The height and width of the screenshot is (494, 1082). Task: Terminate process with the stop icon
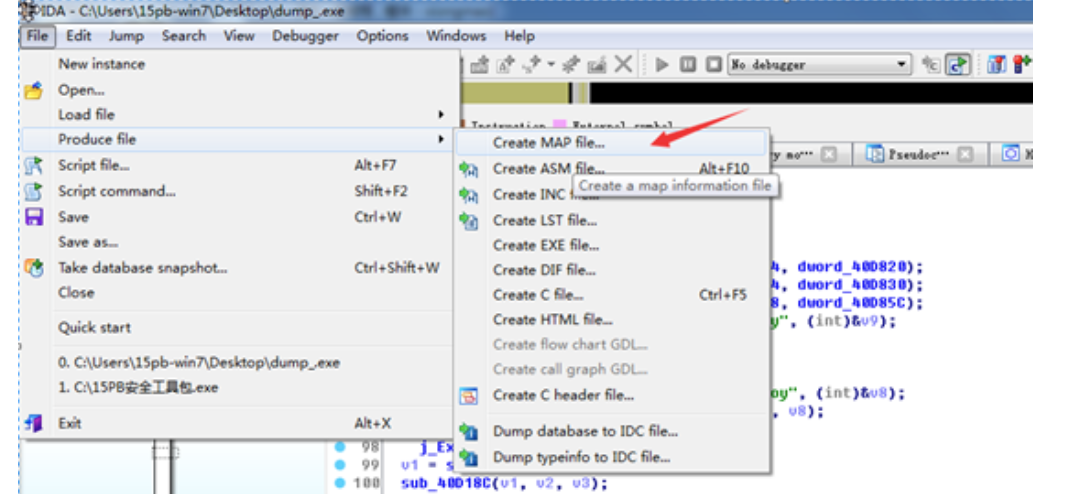coord(714,65)
